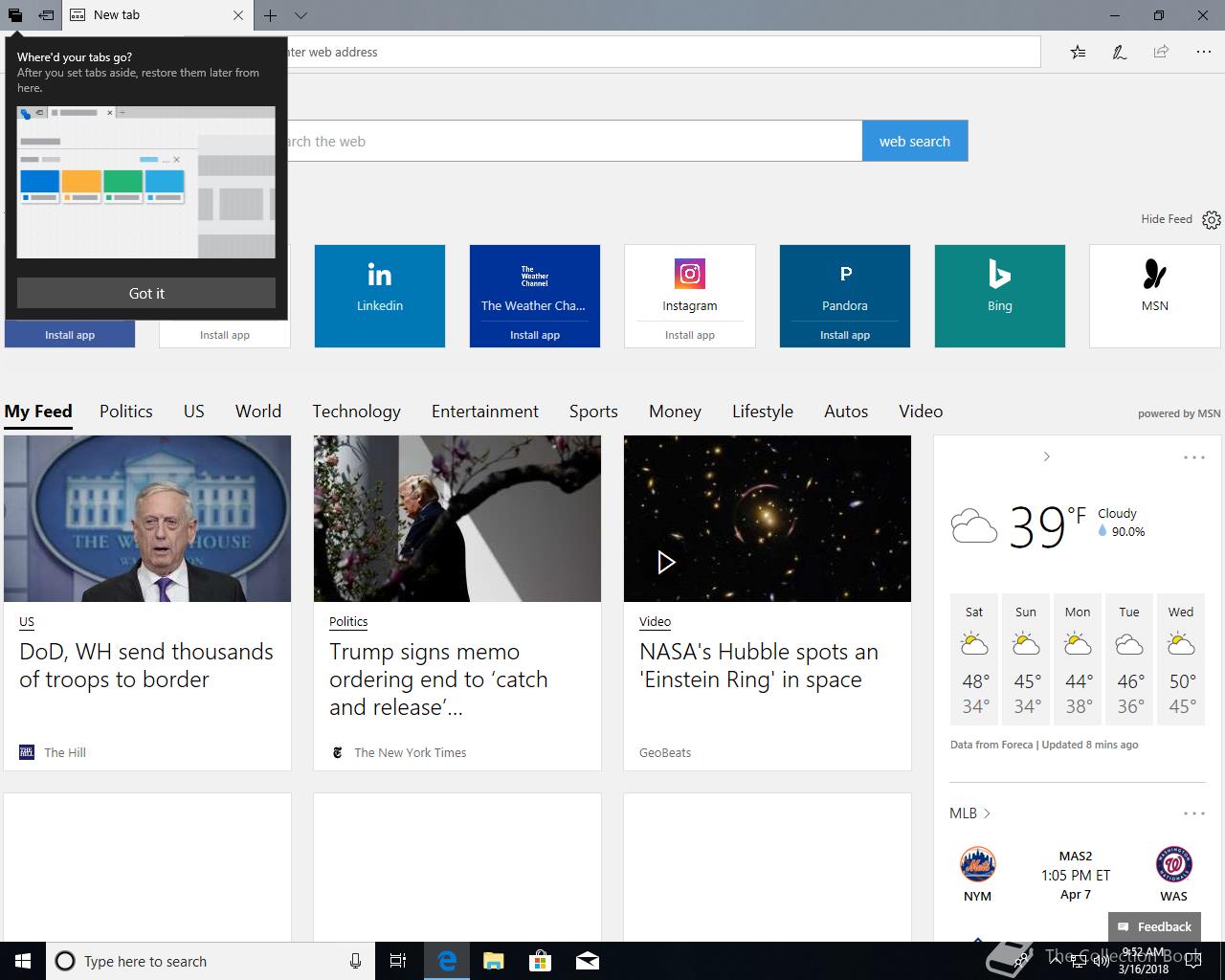Select Wednesday forecast in weather card

pos(1181,660)
